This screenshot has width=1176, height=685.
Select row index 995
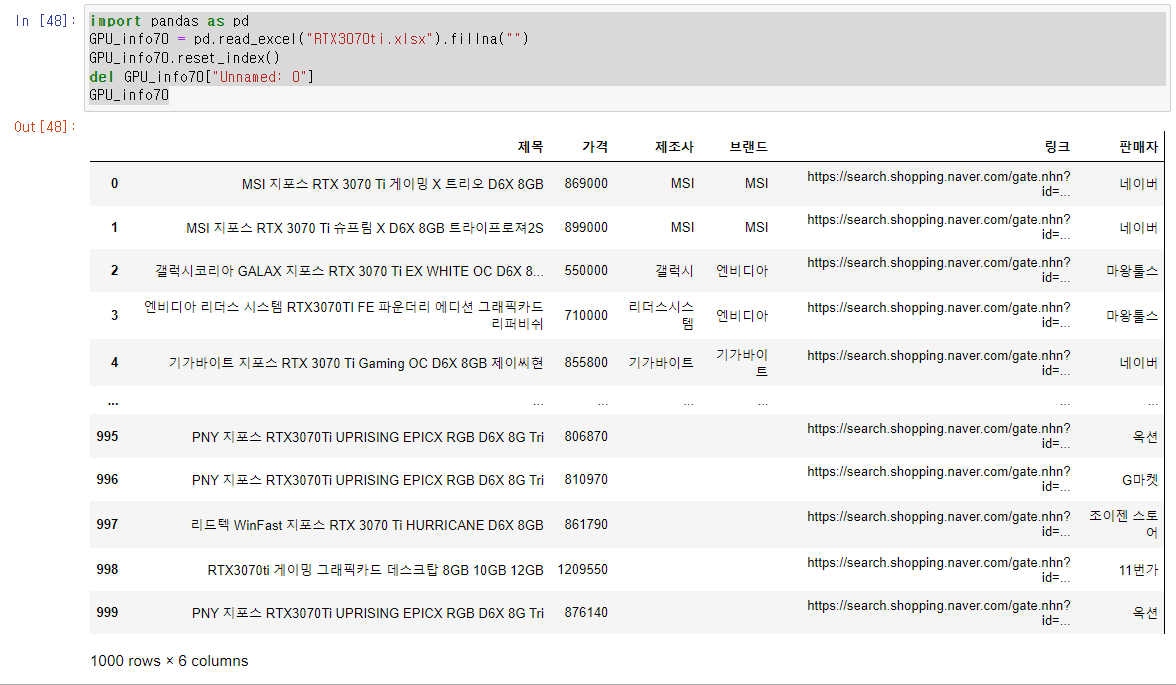click(x=107, y=437)
